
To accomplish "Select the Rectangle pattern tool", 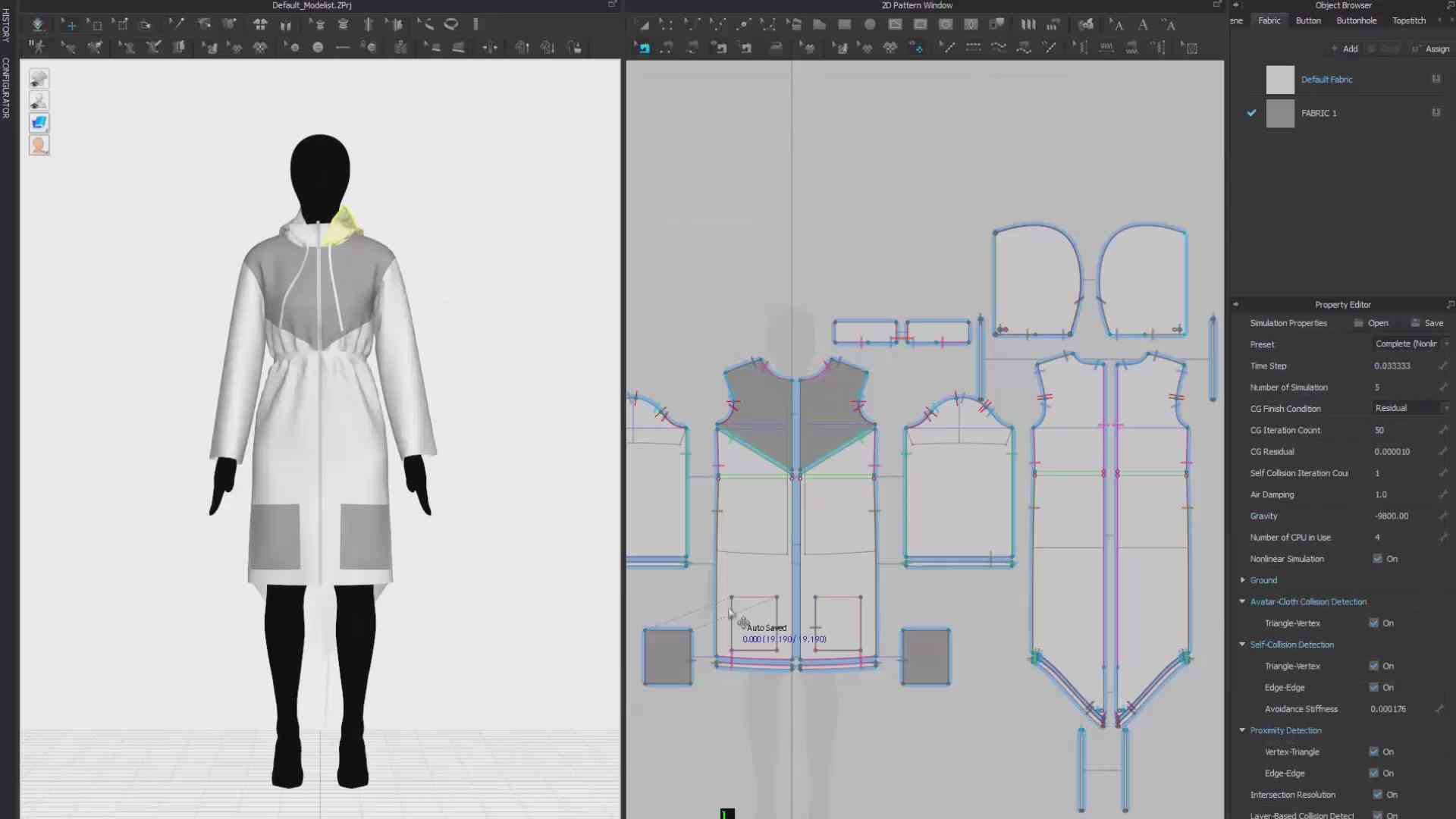I will click(x=844, y=24).
